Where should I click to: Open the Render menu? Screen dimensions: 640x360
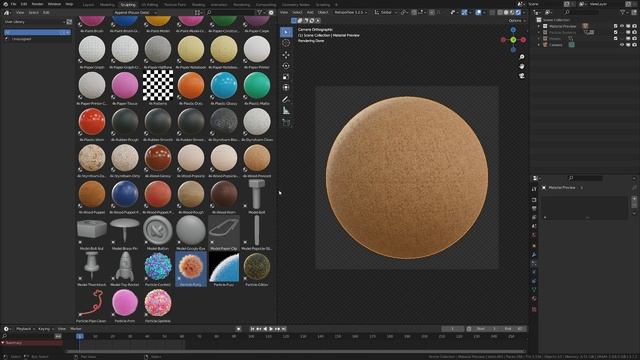tap(37, 4)
